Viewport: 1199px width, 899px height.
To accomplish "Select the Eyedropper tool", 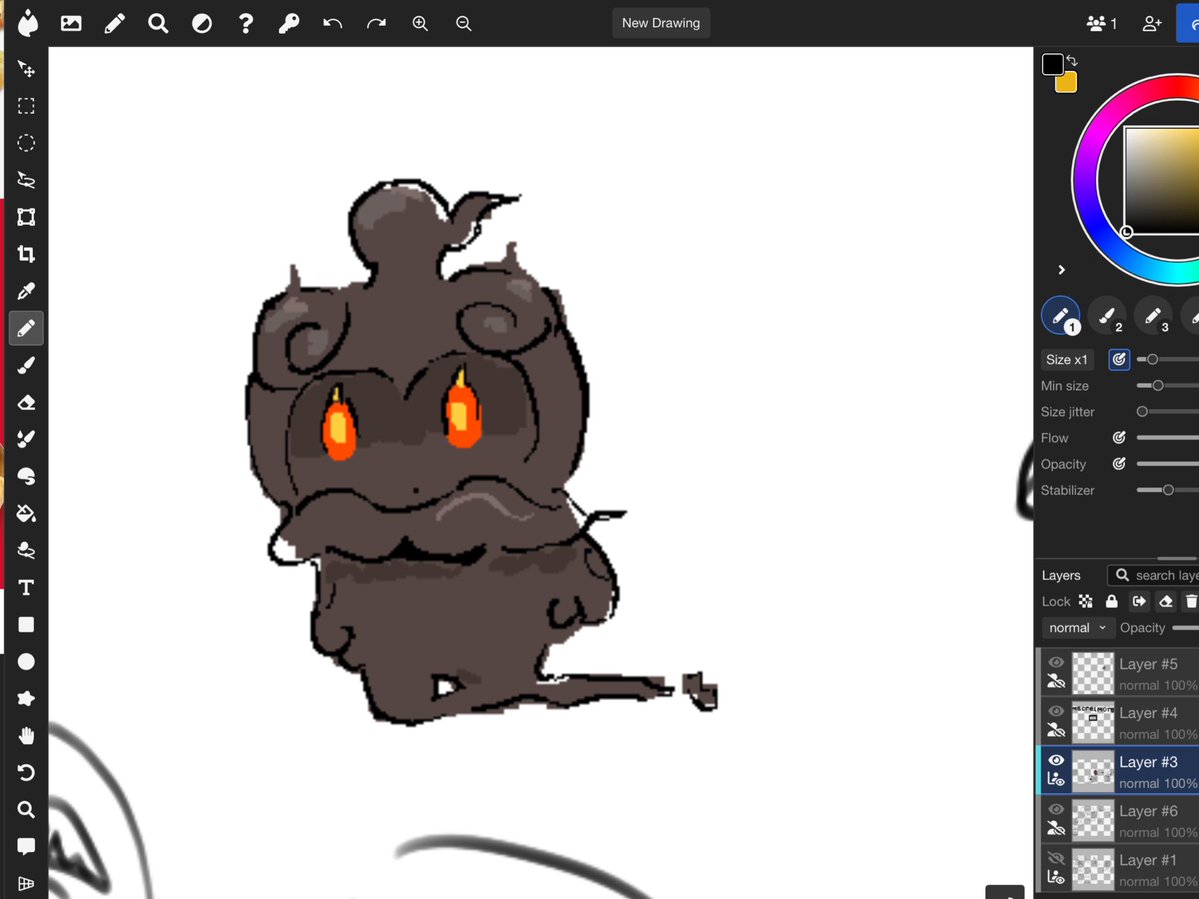I will [x=26, y=291].
